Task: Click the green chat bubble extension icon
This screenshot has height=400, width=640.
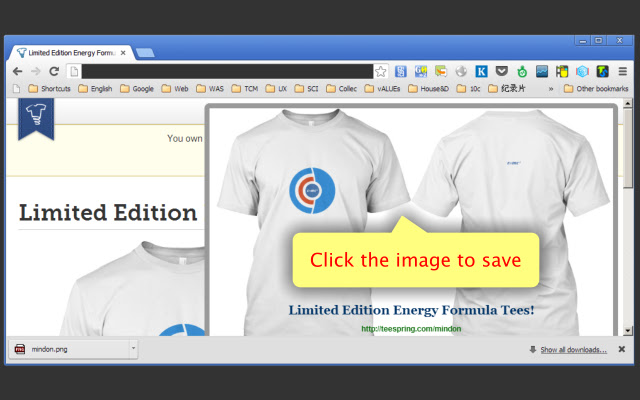Action: coord(441,71)
